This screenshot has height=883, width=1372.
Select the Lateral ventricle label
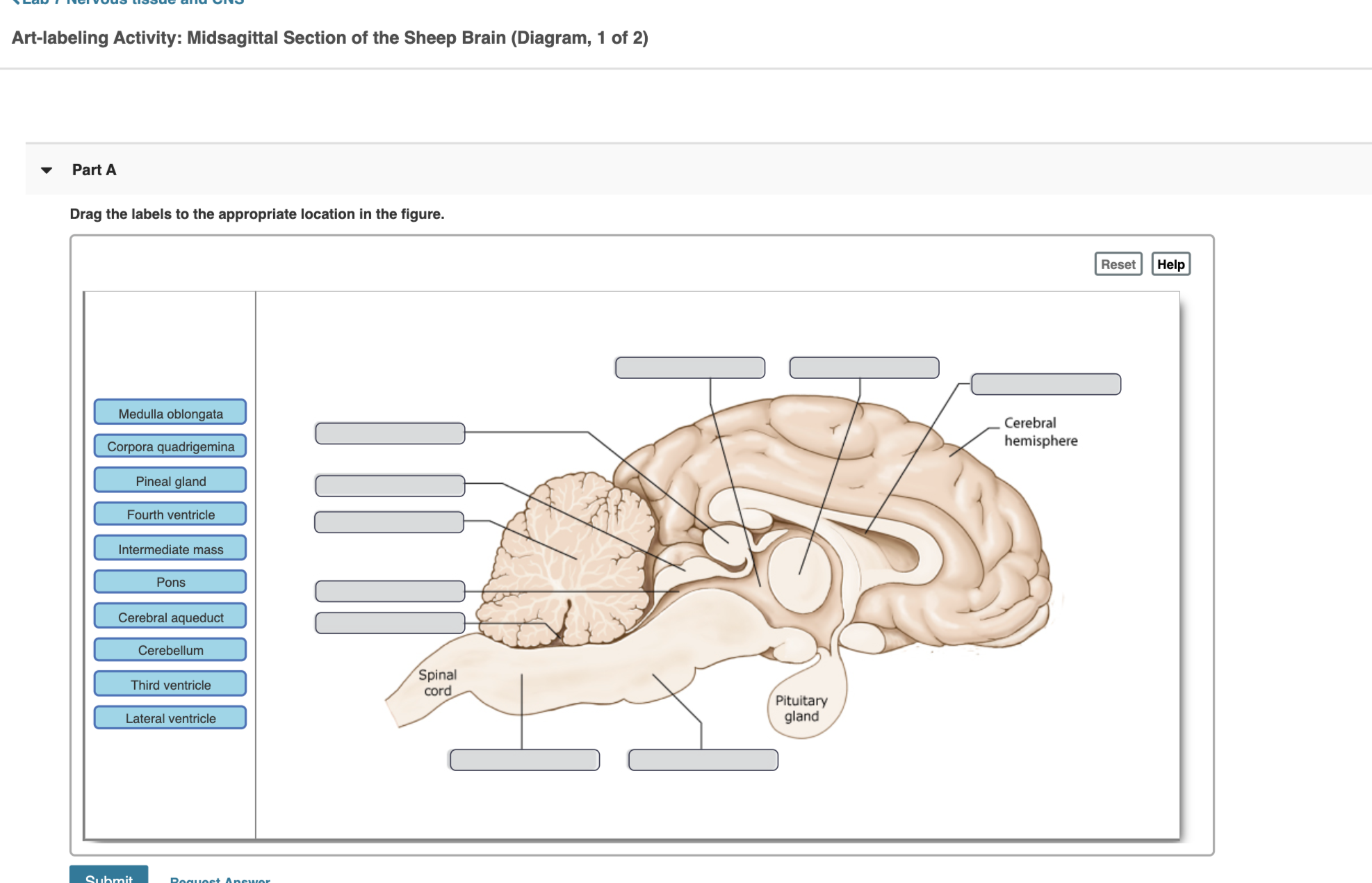coord(170,718)
